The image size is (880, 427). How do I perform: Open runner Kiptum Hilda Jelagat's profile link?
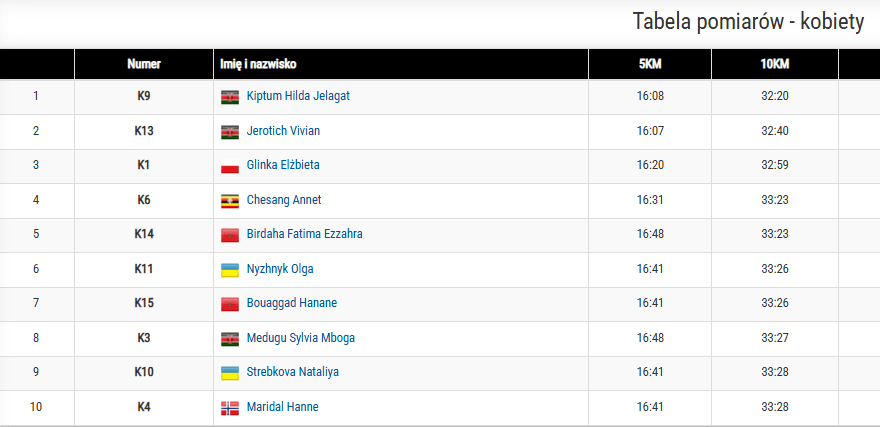point(298,96)
